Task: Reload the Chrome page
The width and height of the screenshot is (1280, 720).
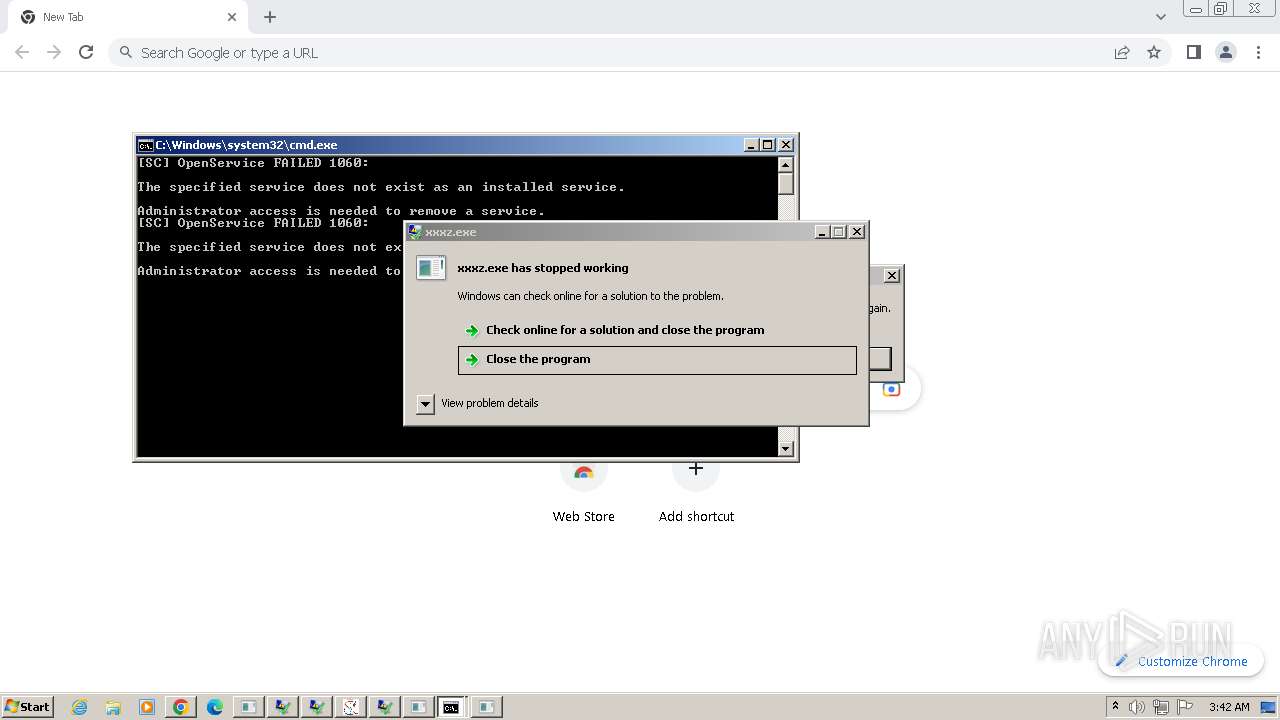Action: pyautogui.click(x=86, y=53)
